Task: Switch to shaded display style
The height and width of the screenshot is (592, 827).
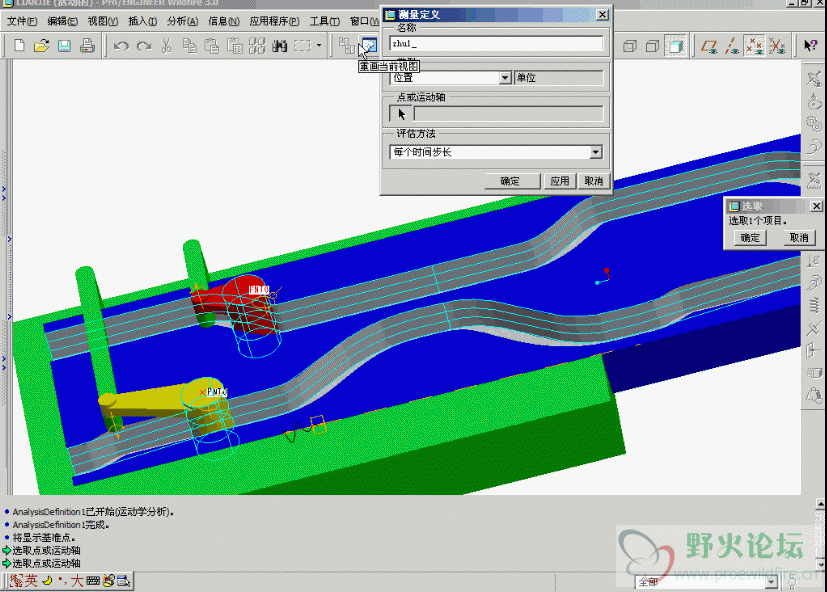Action: pyautogui.click(x=675, y=46)
